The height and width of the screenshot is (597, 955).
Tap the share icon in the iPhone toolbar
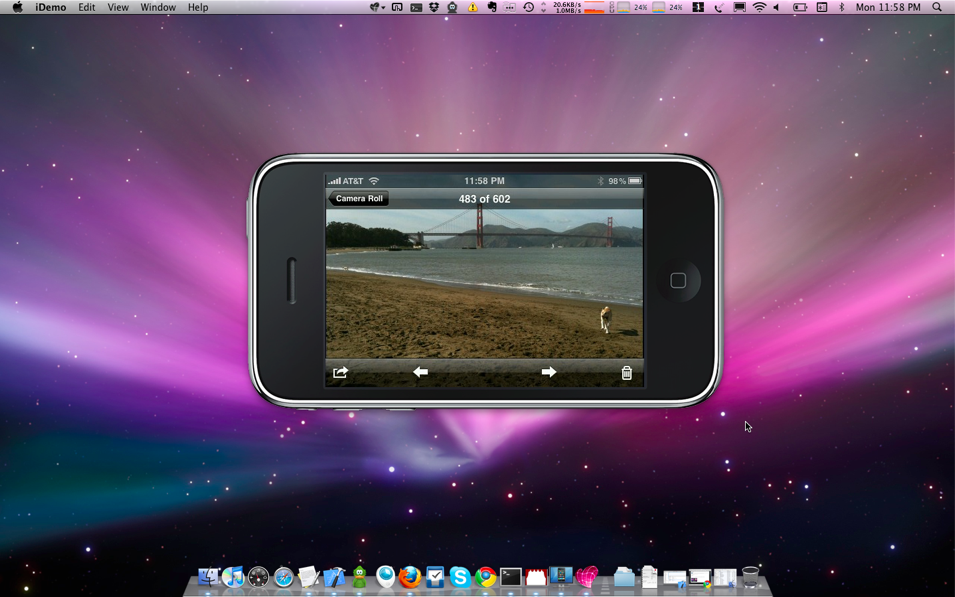[340, 372]
